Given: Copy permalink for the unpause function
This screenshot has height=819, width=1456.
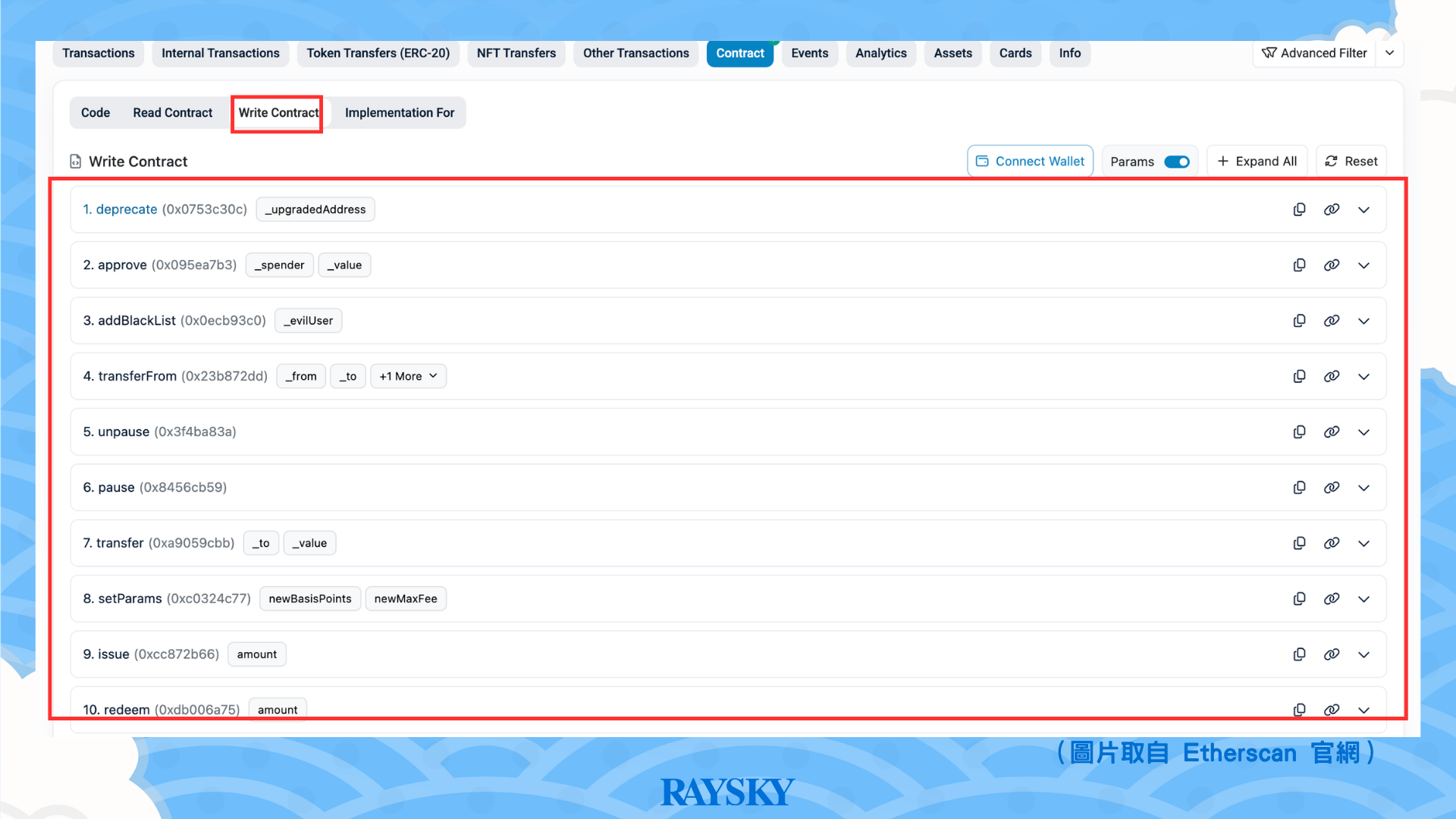Looking at the screenshot, I should coord(1332,431).
